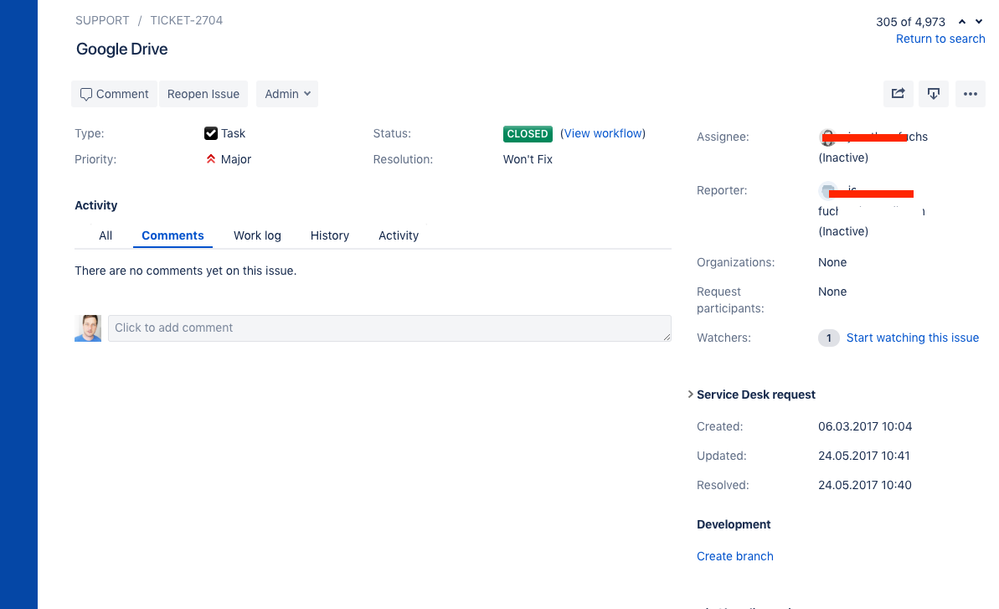Click into the add comment field
The image size is (999, 609).
tap(389, 328)
